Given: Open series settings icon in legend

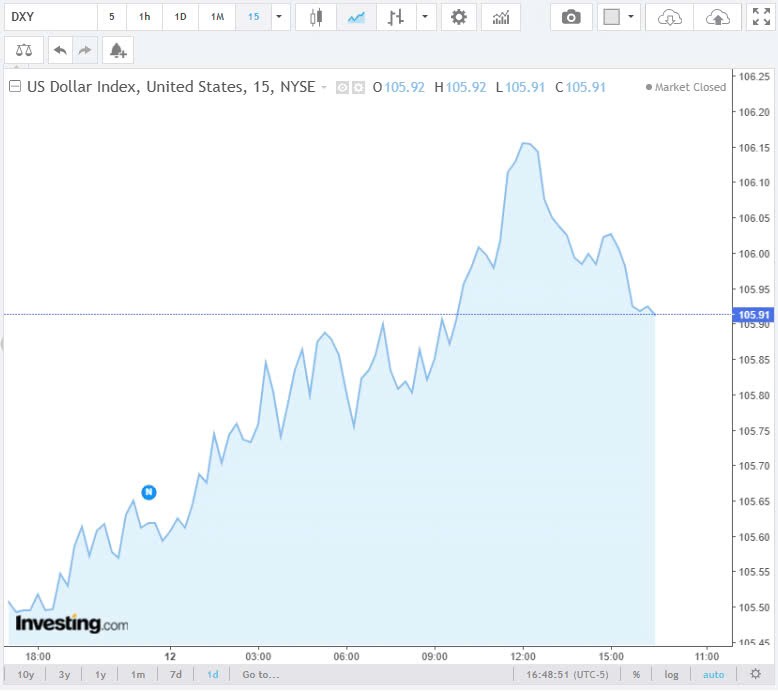Looking at the screenshot, I should point(358,88).
